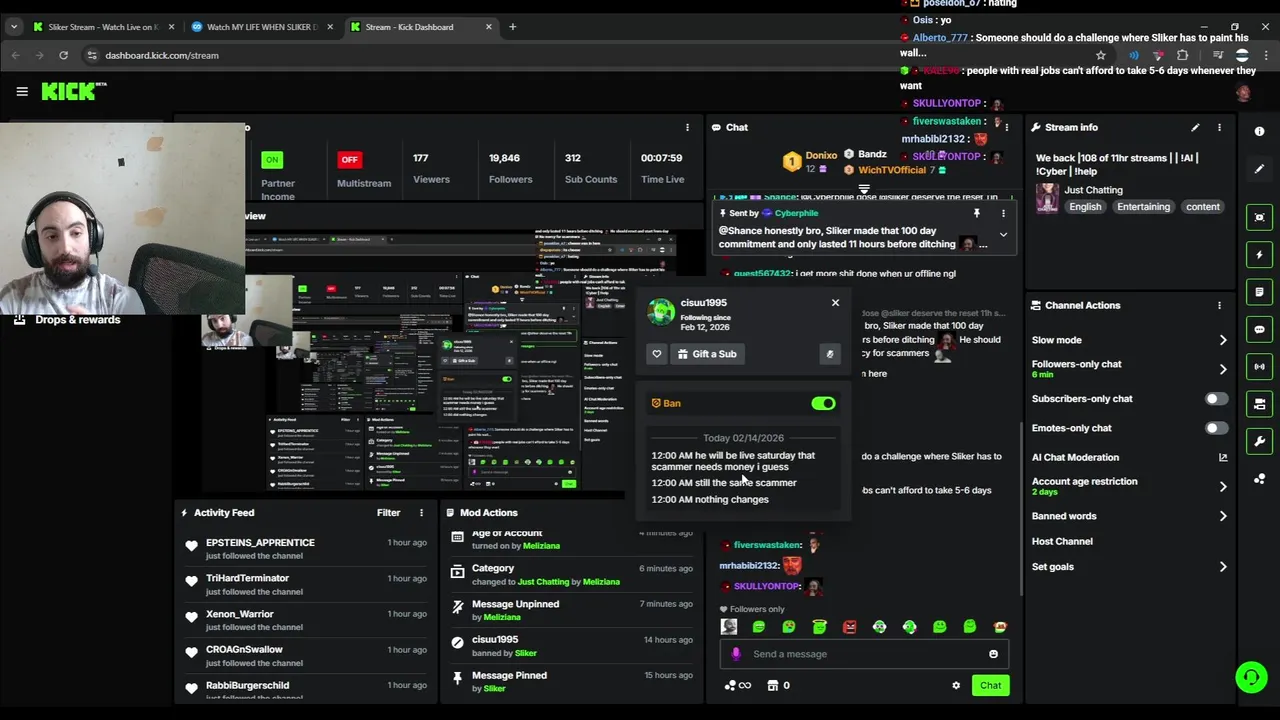Image resolution: width=1280 pixels, height=720 pixels.
Task: Switch to Sliker Stream browser tab
Action: click(103, 27)
